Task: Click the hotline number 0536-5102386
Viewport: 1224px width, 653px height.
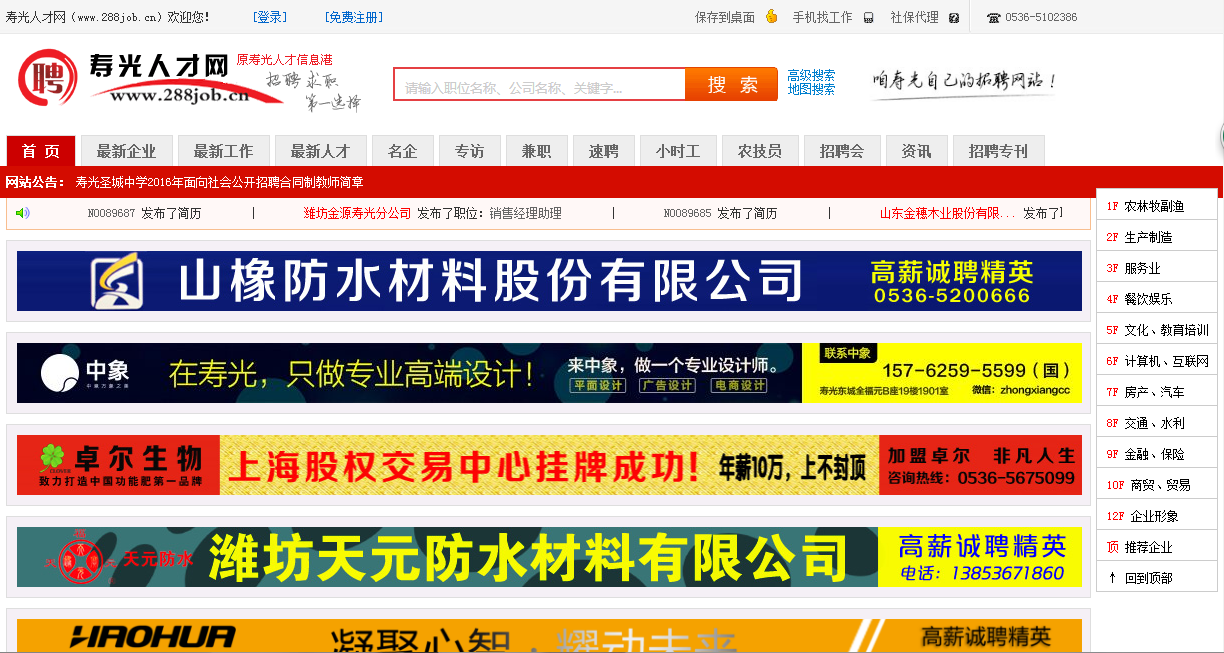Action: 1041,18
